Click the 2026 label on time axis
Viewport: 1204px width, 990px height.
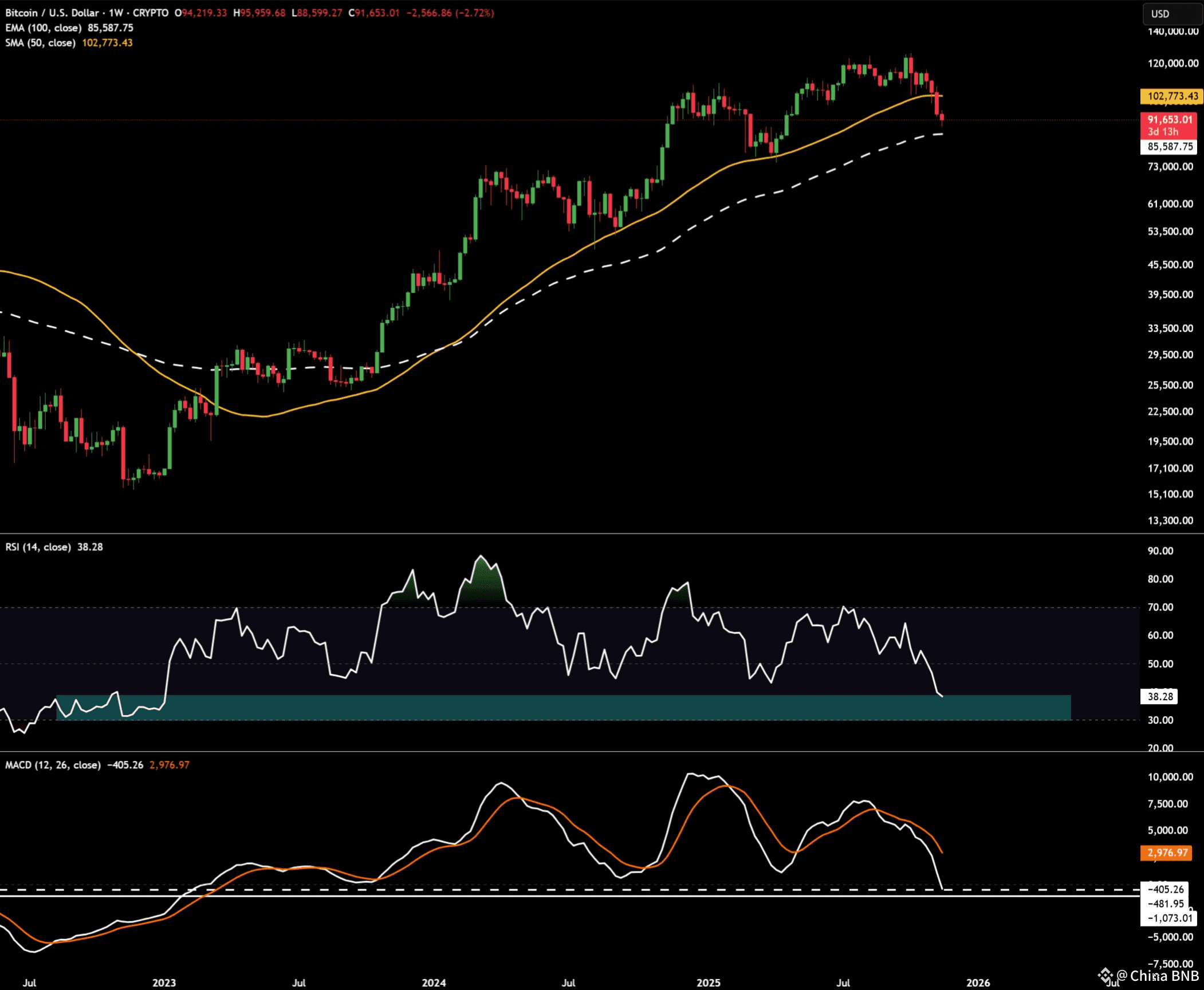click(978, 983)
